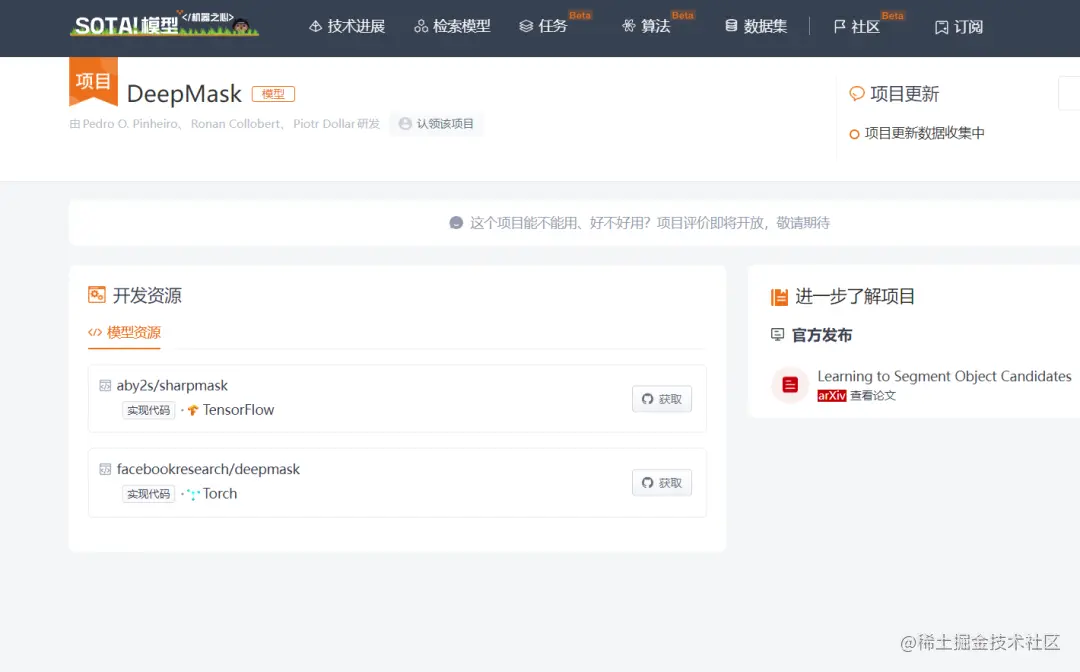Open the arXiv paper PDF icon
Screen dimensions: 1080x672
(789, 385)
